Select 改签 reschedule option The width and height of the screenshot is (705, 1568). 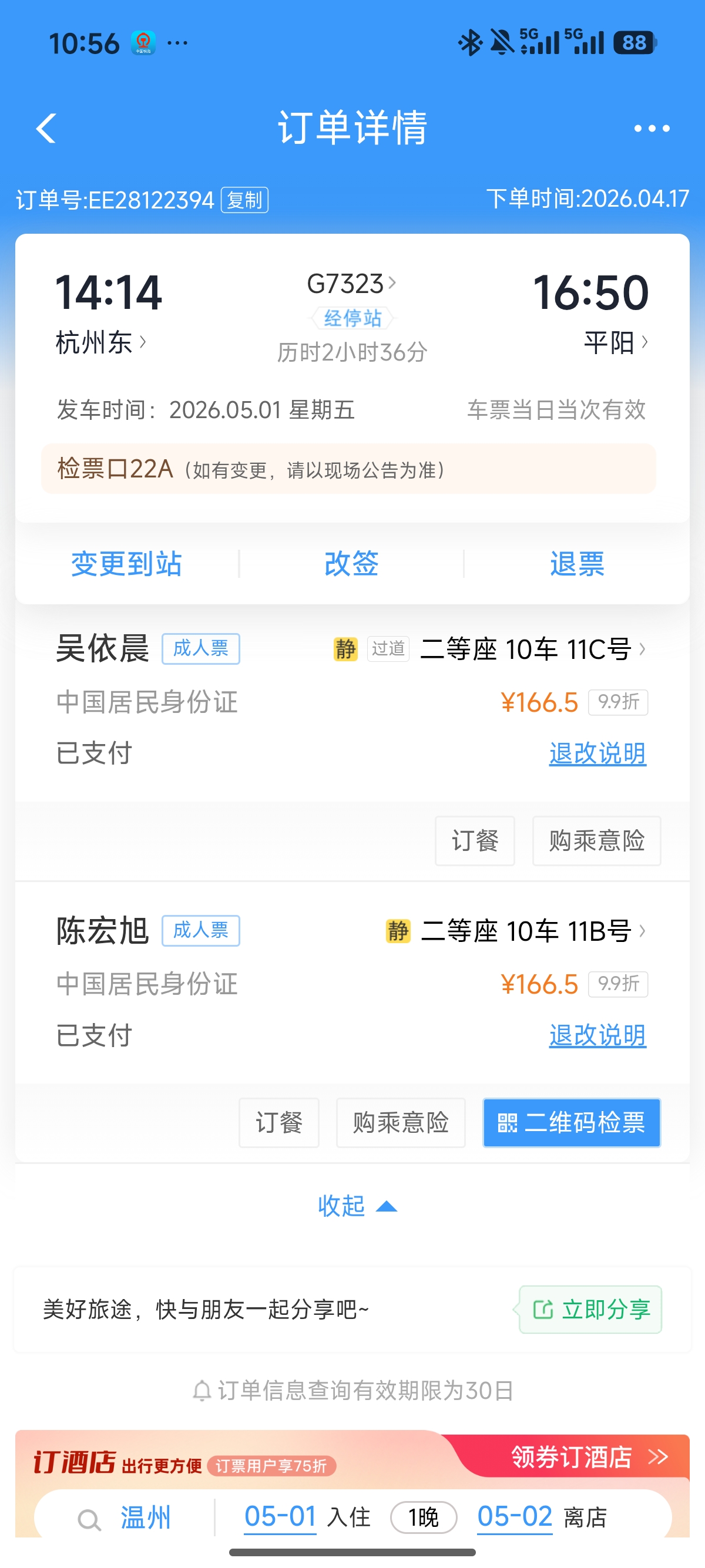point(351,564)
